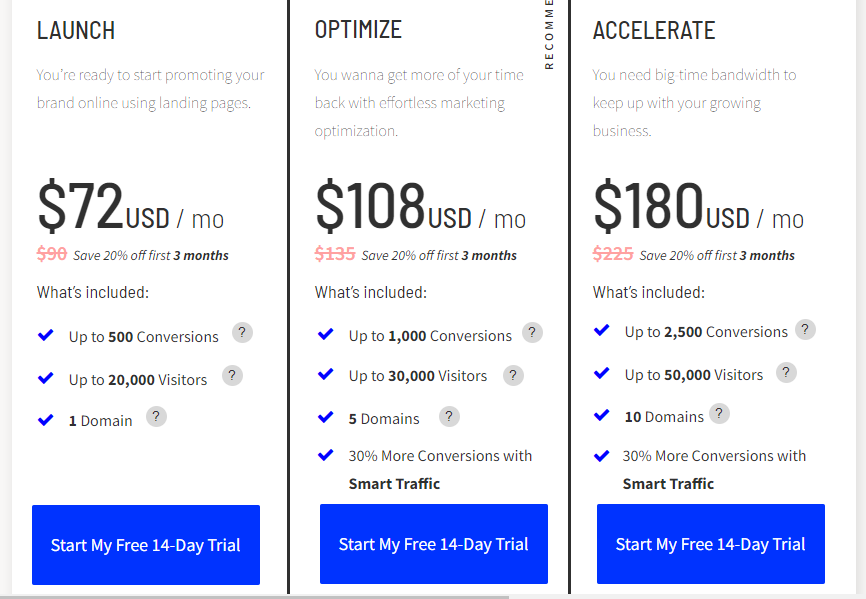This screenshot has width=866, height=599.
Task: Click question mark next to 1 Domain
Action: pyautogui.click(x=156, y=416)
